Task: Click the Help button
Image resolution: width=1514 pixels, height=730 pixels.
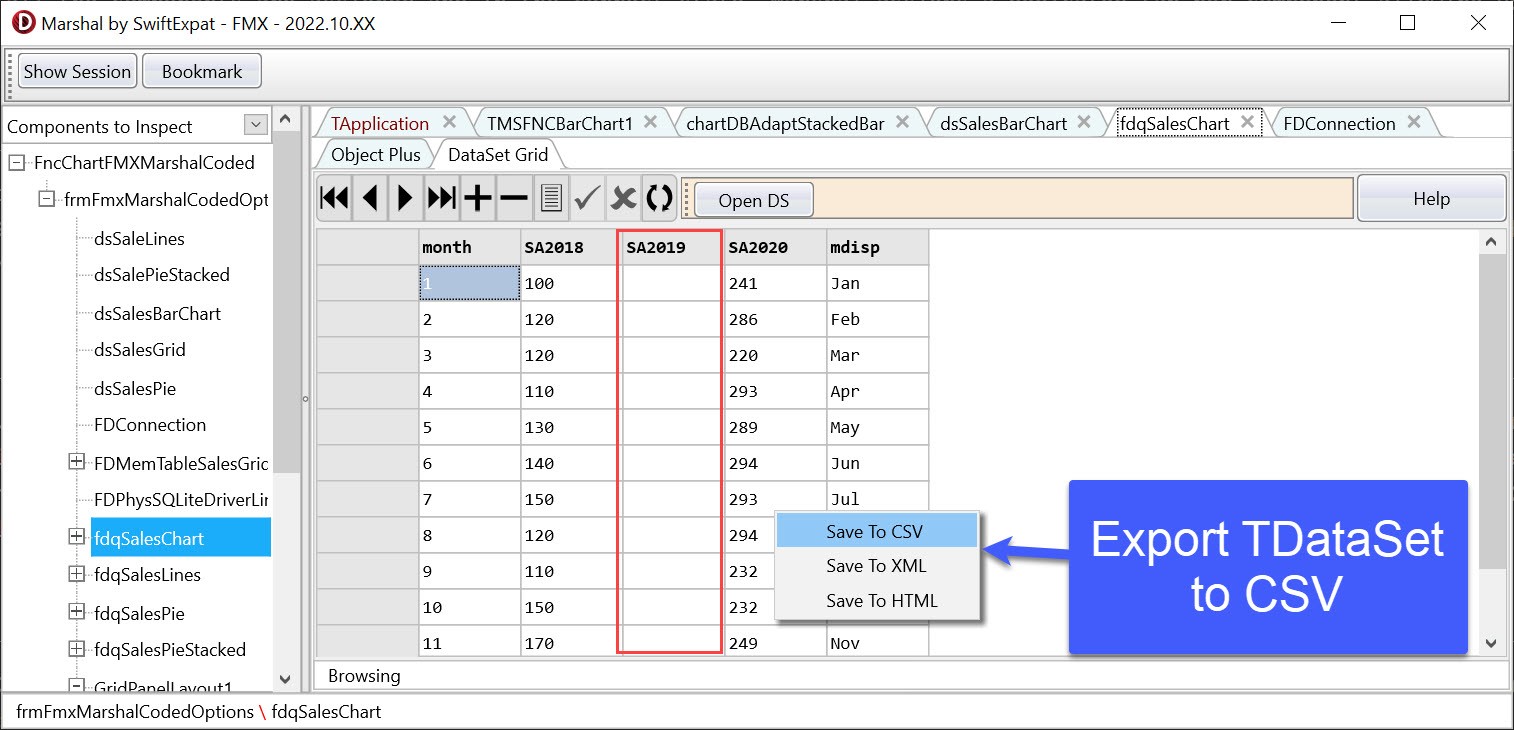Action: (x=1431, y=198)
